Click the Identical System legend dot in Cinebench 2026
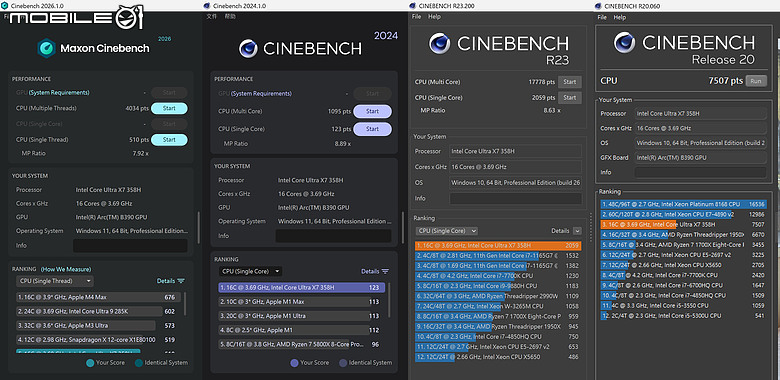780x380 pixels. tap(138, 363)
